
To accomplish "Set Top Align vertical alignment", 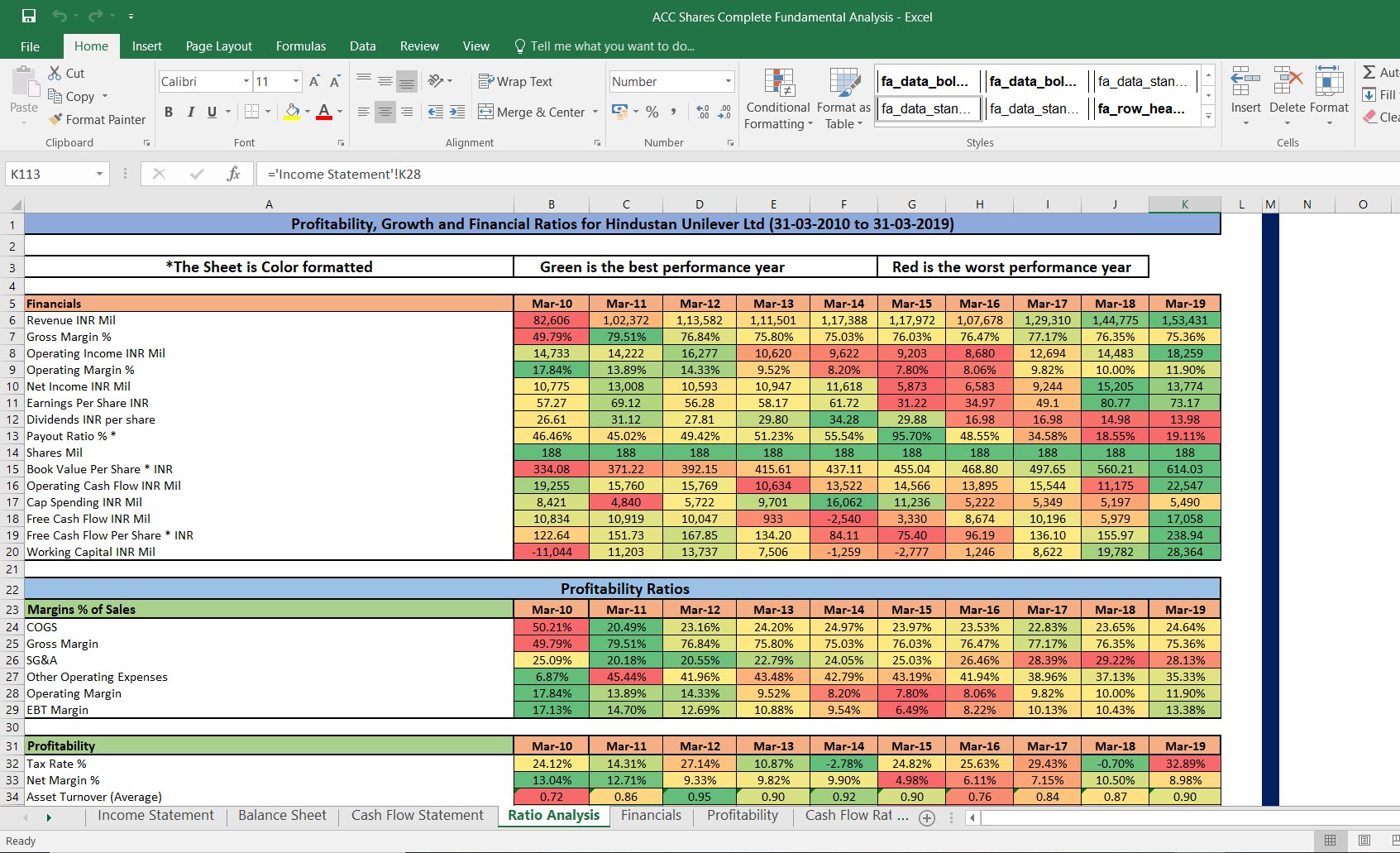I will coord(364,81).
